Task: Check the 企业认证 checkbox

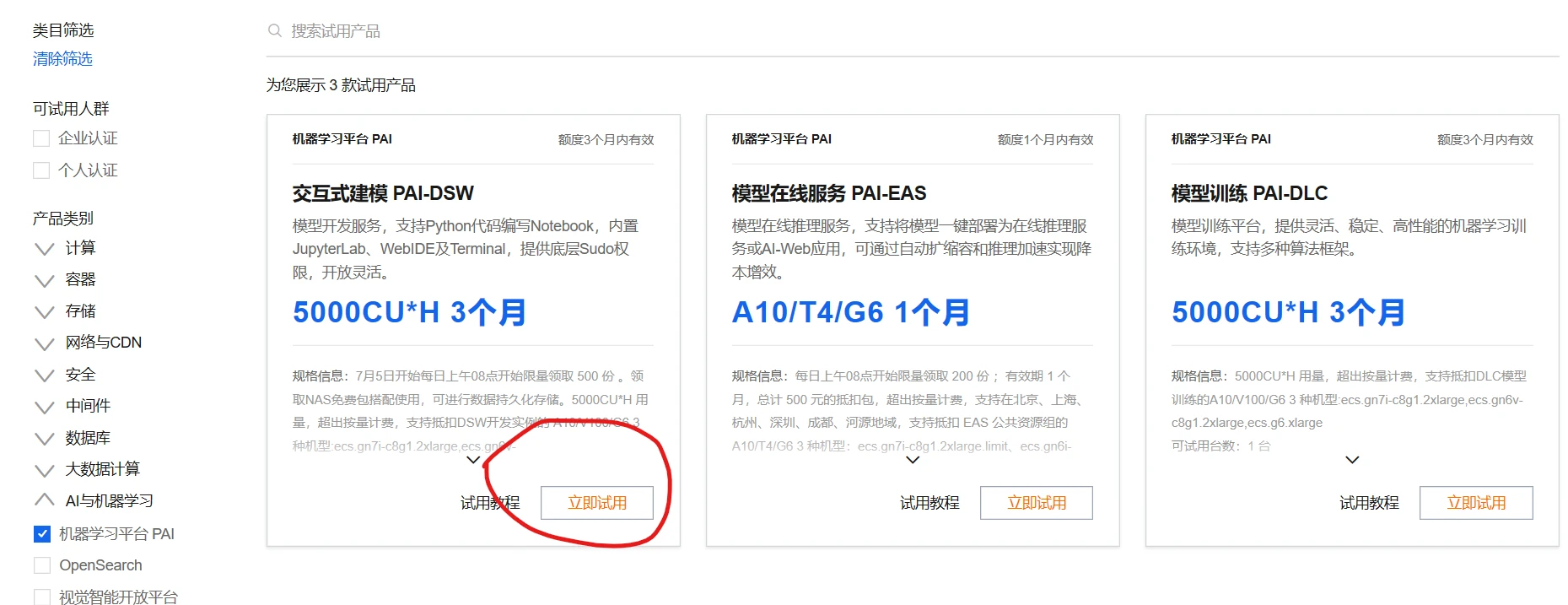Action: 41,138
